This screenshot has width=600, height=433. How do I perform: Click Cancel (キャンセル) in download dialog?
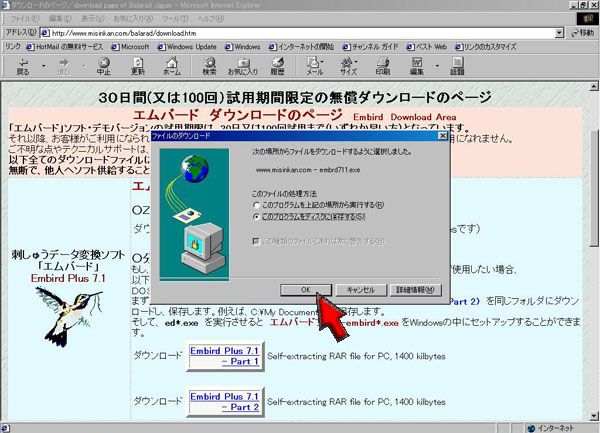361,290
